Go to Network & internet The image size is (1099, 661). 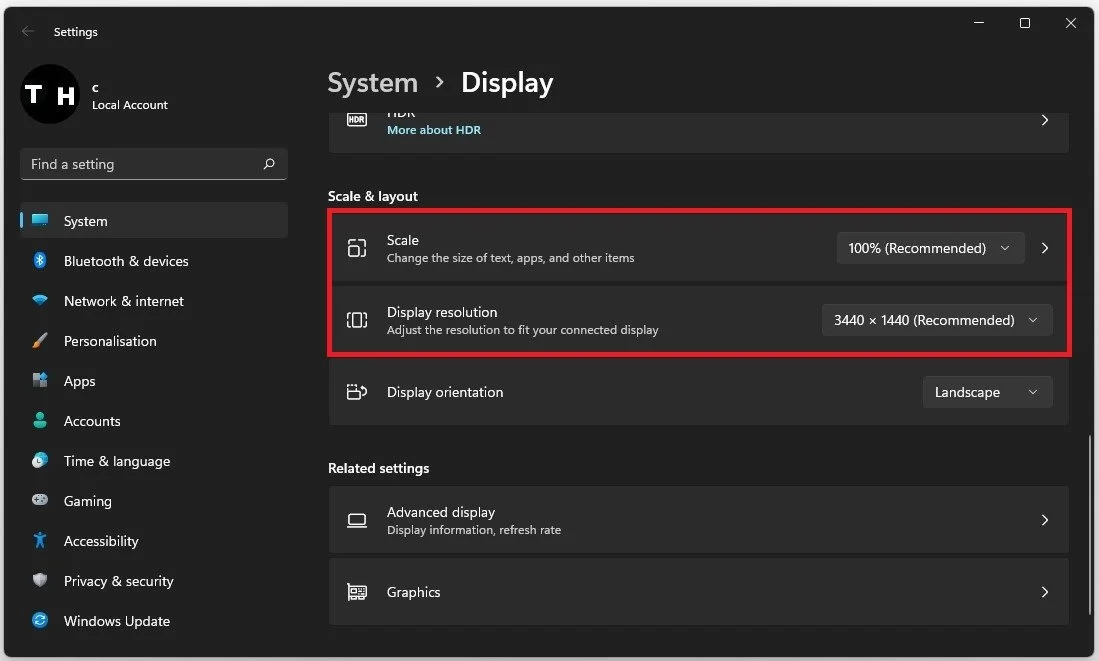pos(153,301)
